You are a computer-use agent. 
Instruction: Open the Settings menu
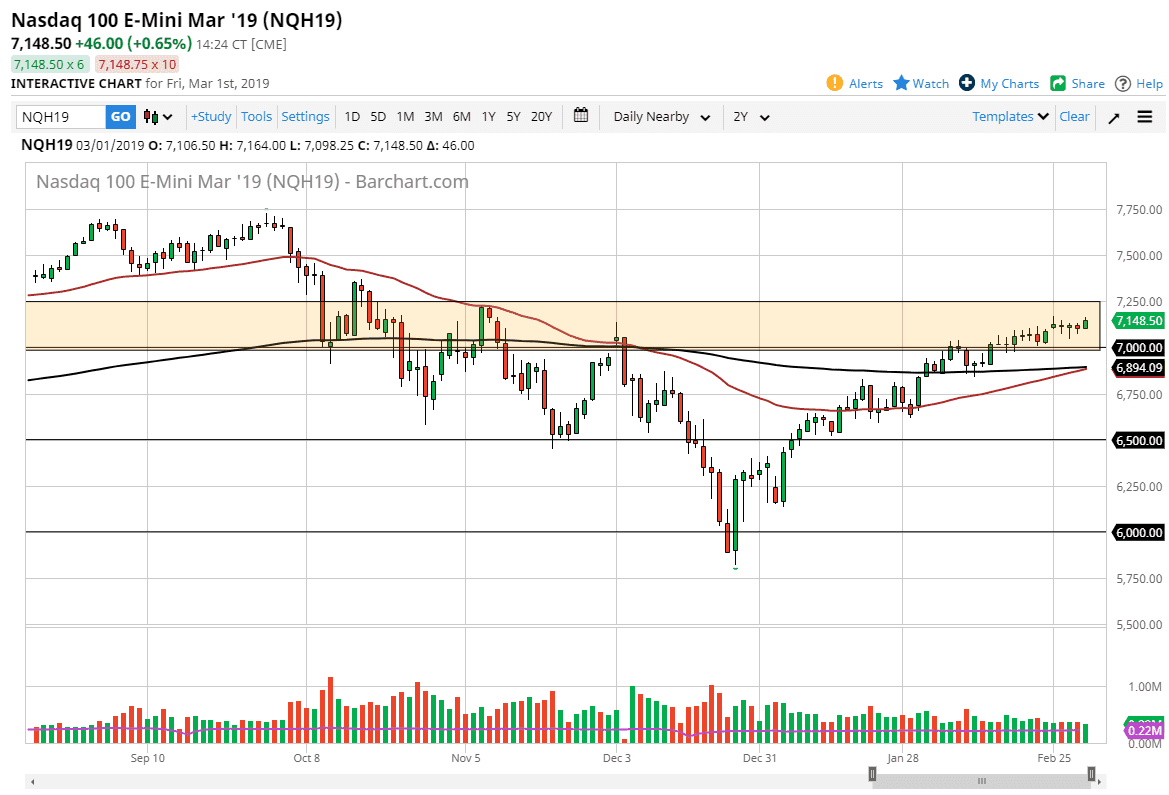(x=305, y=117)
